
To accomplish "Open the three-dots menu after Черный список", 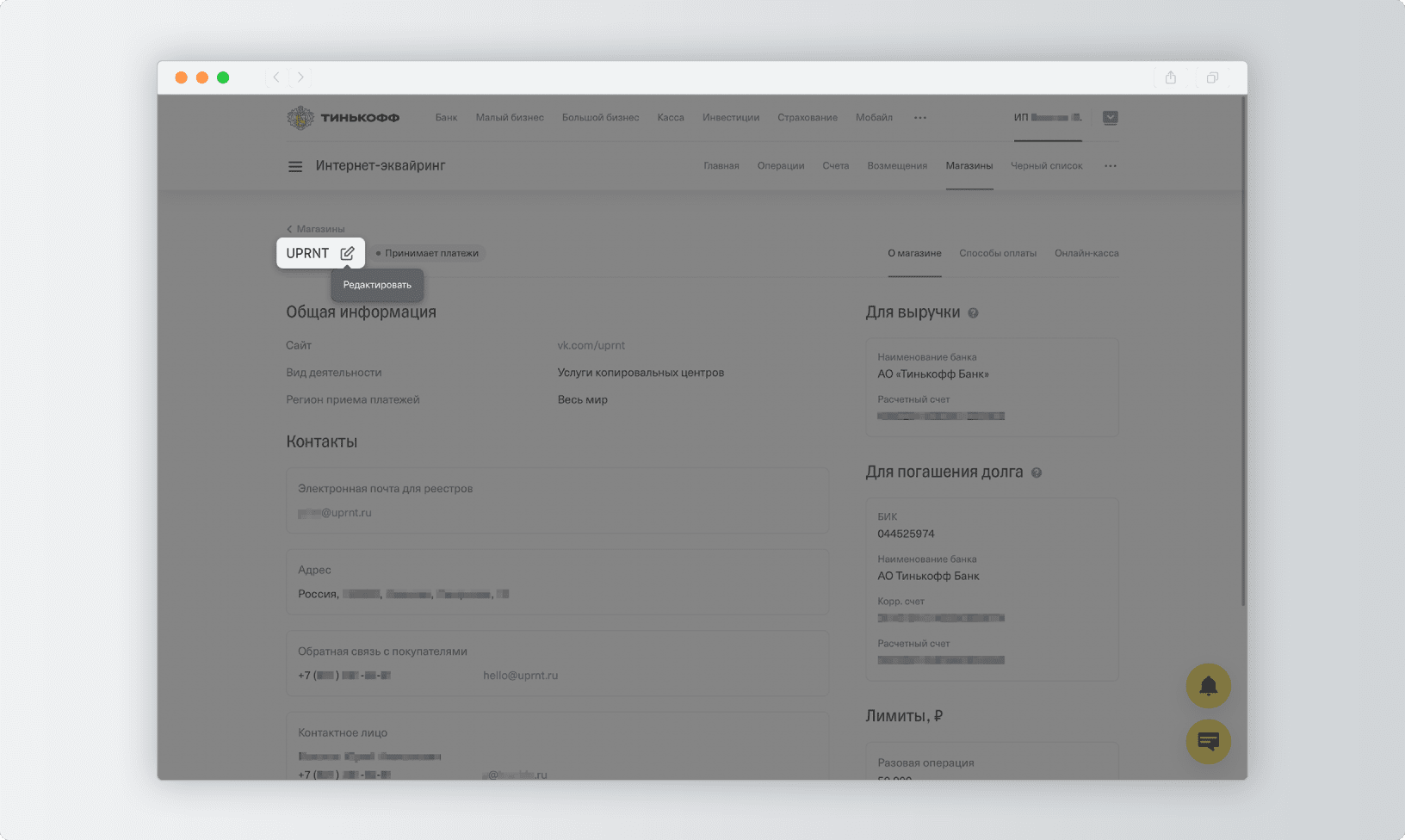I will tap(1111, 166).
